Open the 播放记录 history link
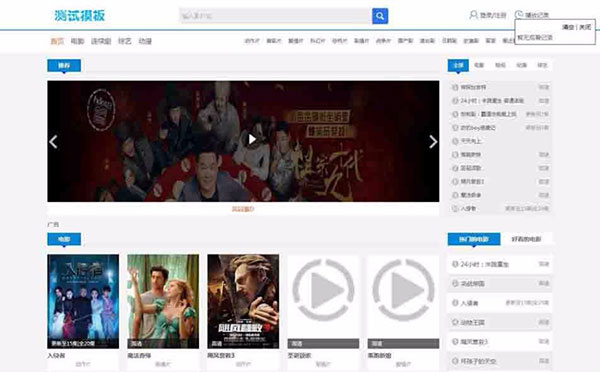 (537, 15)
